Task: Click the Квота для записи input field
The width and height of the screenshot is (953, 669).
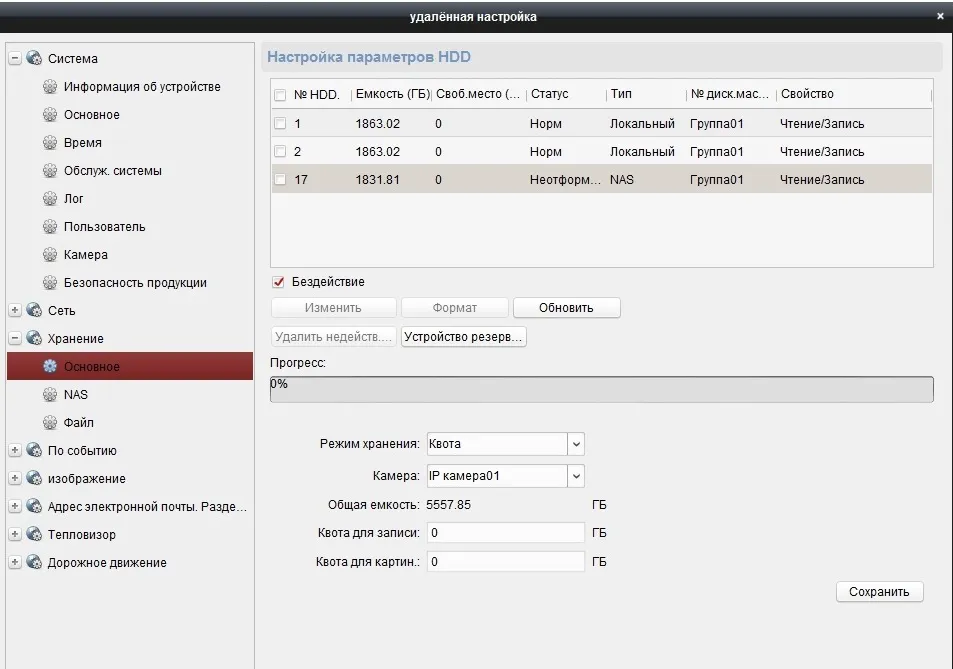Action: [505, 533]
